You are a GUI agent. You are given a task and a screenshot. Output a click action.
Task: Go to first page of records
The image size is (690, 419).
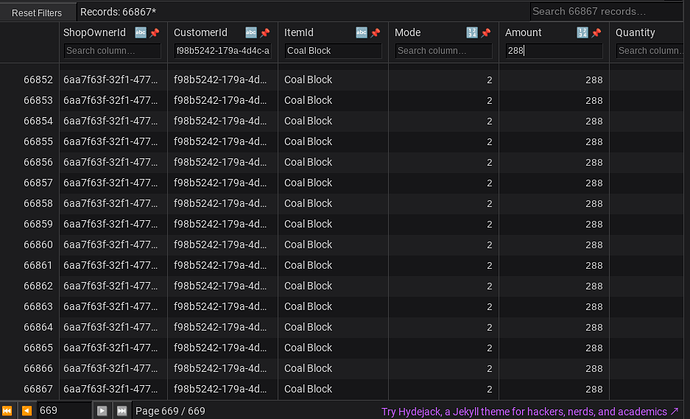pyautogui.click(x=7, y=411)
